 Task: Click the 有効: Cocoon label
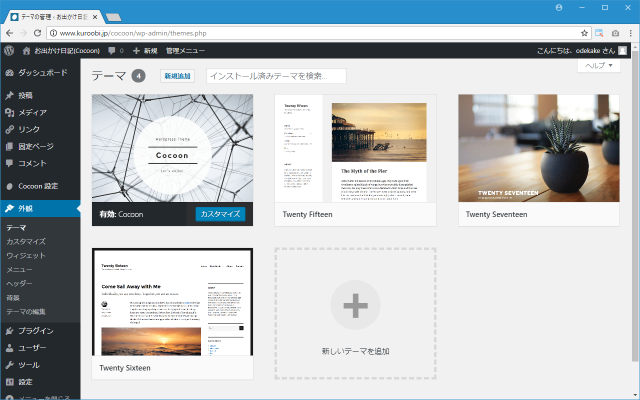[121, 214]
